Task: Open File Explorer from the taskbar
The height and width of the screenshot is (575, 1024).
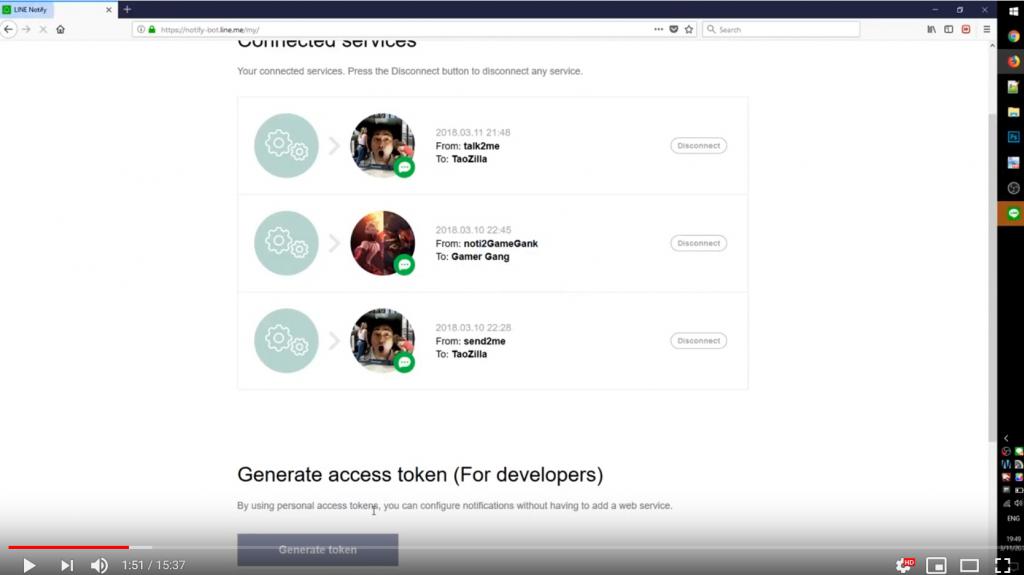Action: [1013, 112]
